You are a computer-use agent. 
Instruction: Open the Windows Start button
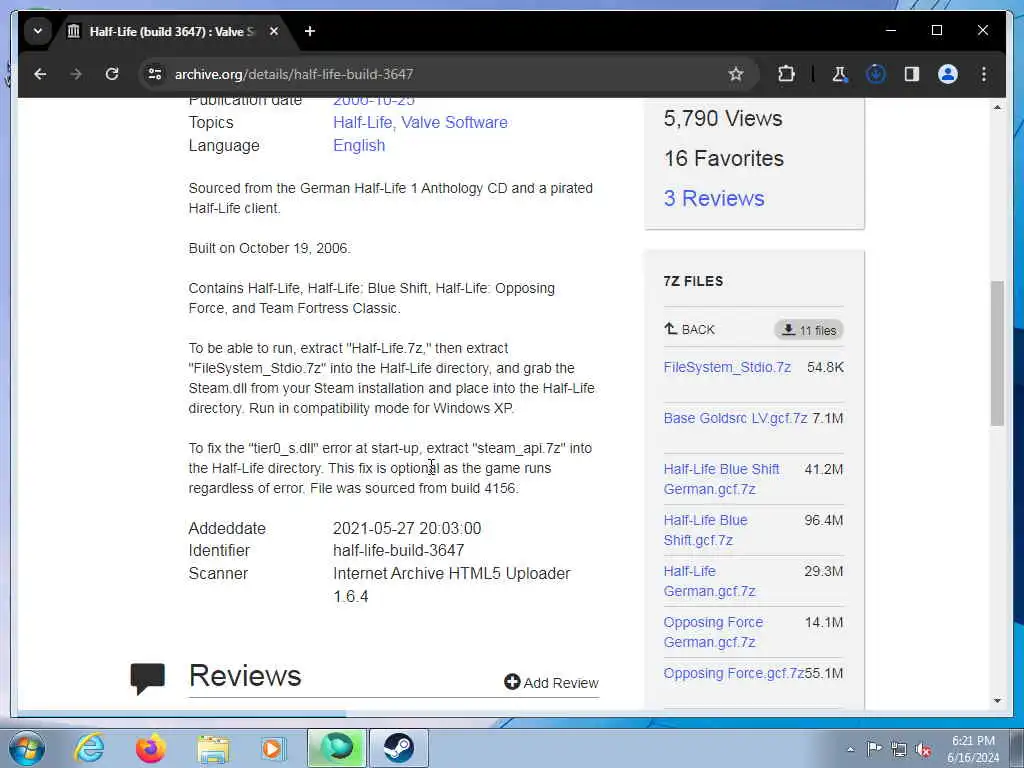point(27,748)
